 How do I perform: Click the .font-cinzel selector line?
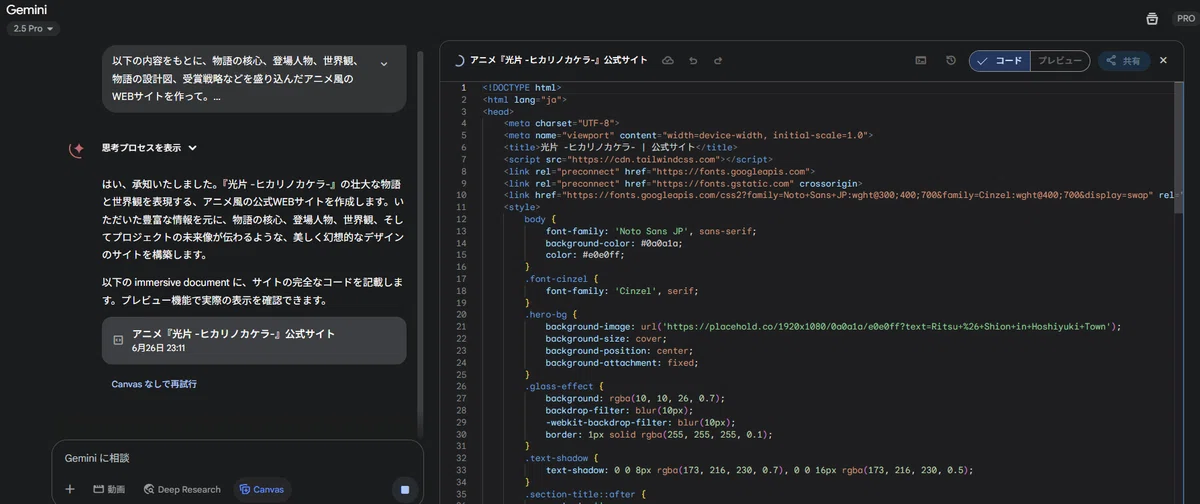(561, 278)
